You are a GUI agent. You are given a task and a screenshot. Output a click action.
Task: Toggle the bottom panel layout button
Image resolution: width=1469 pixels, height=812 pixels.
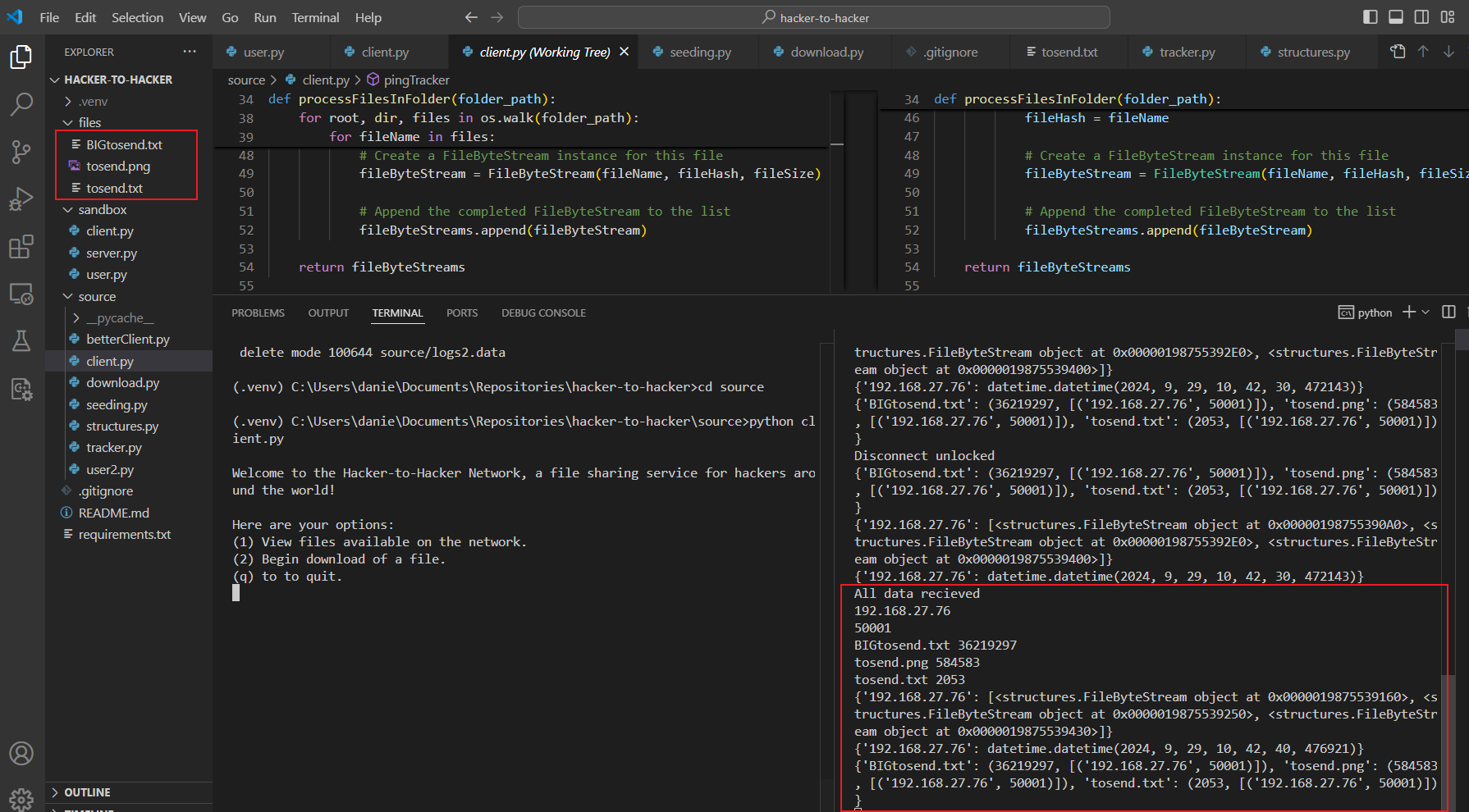coord(1395,17)
